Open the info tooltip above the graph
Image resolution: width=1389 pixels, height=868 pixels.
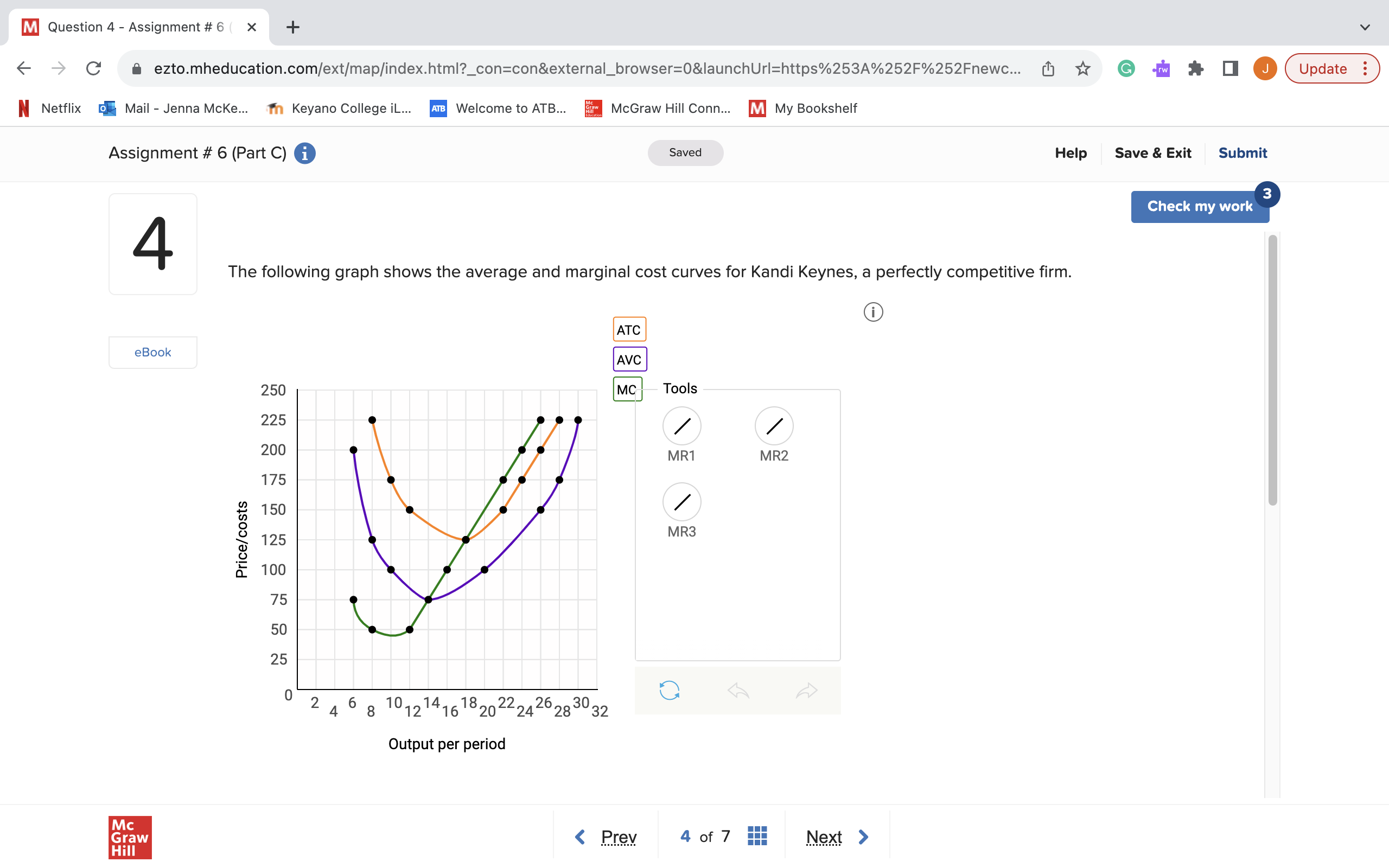(872, 312)
